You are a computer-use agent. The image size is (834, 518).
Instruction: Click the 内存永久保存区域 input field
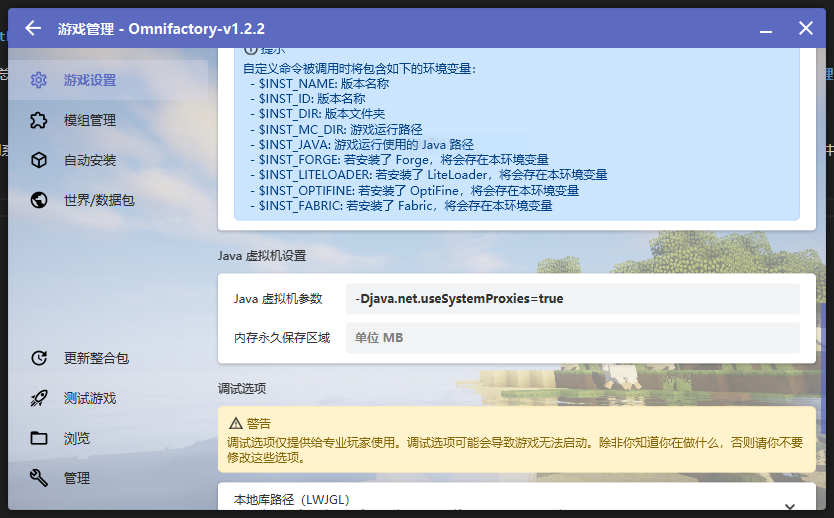(x=572, y=338)
